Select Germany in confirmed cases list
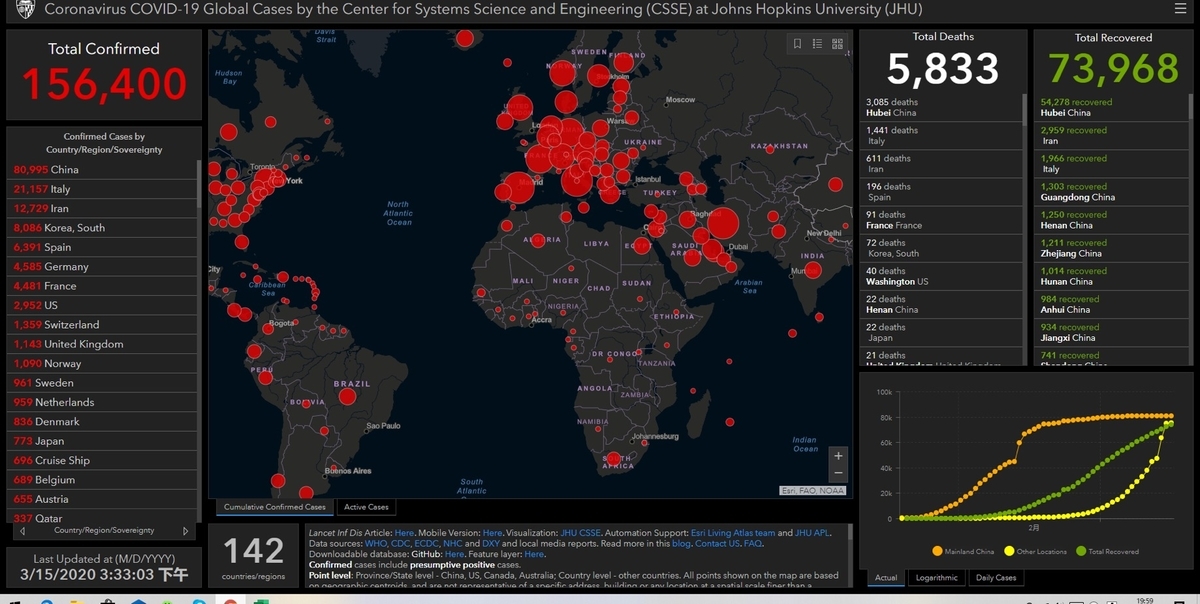This screenshot has width=1200, height=604. tap(103, 266)
